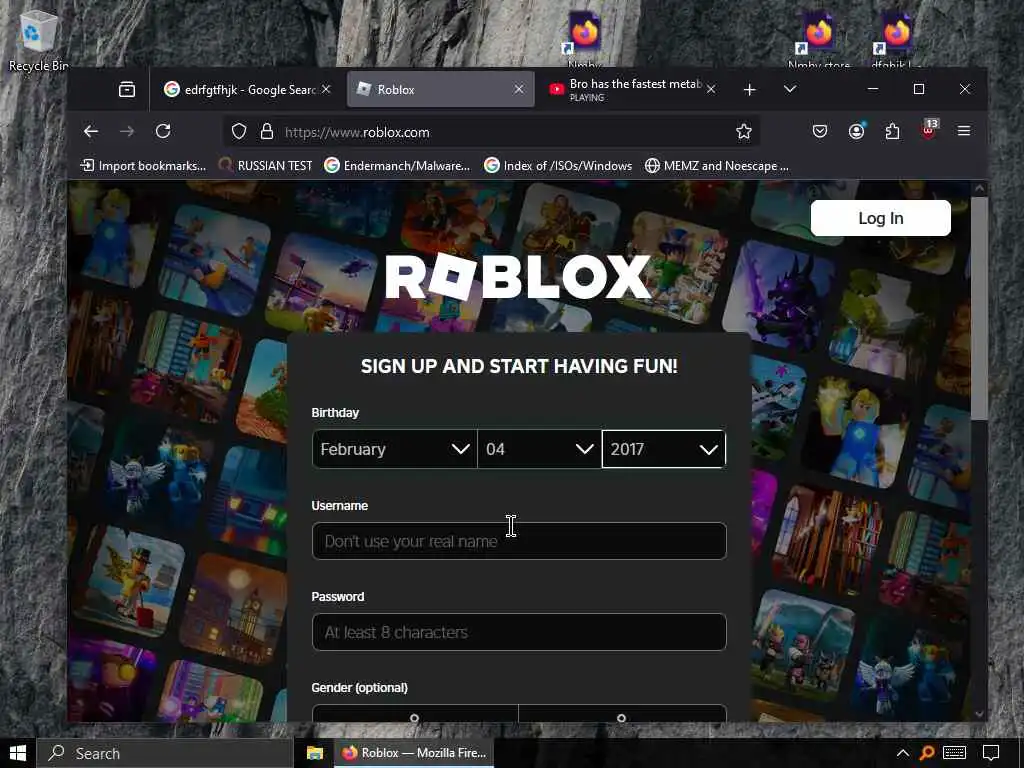This screenshot has height=768, width=1024.
Task: Open the Endermanch/Malware bookmark
Action: click(397, 166)
